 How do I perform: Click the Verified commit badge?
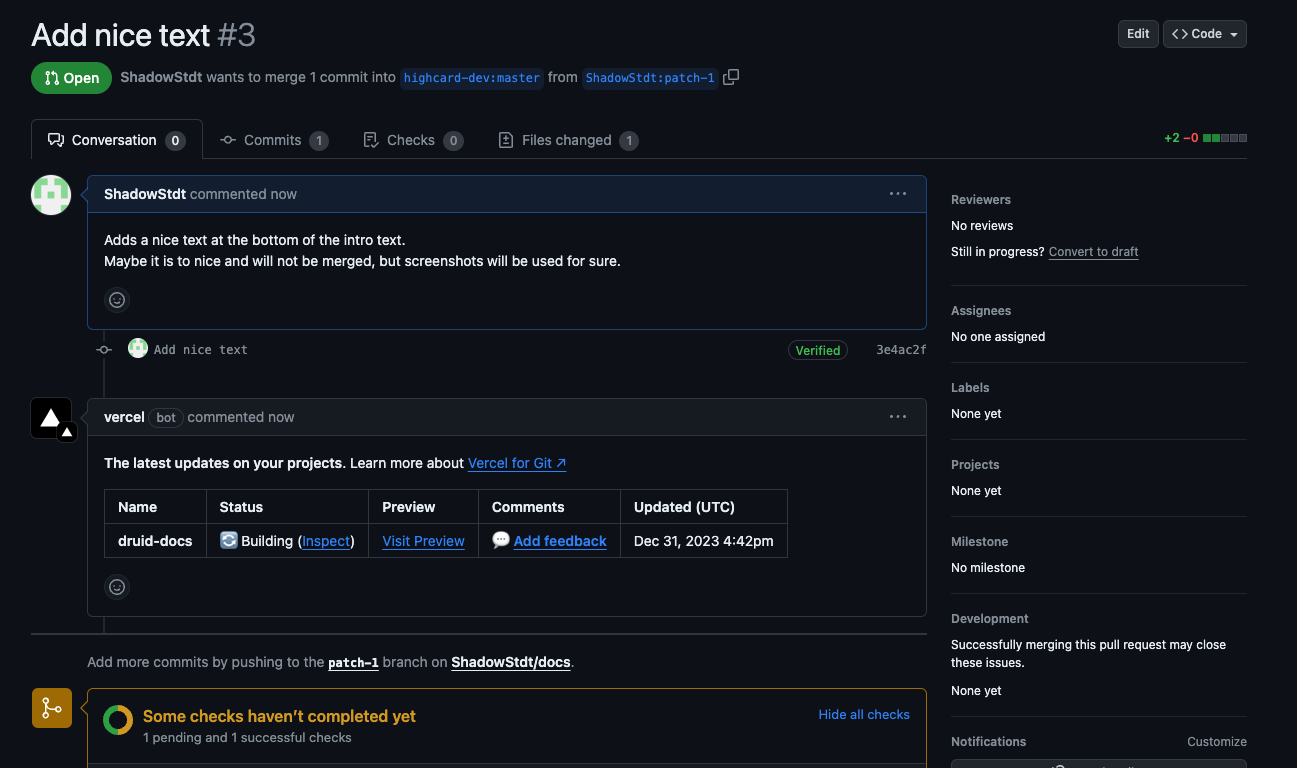[817, 350]
